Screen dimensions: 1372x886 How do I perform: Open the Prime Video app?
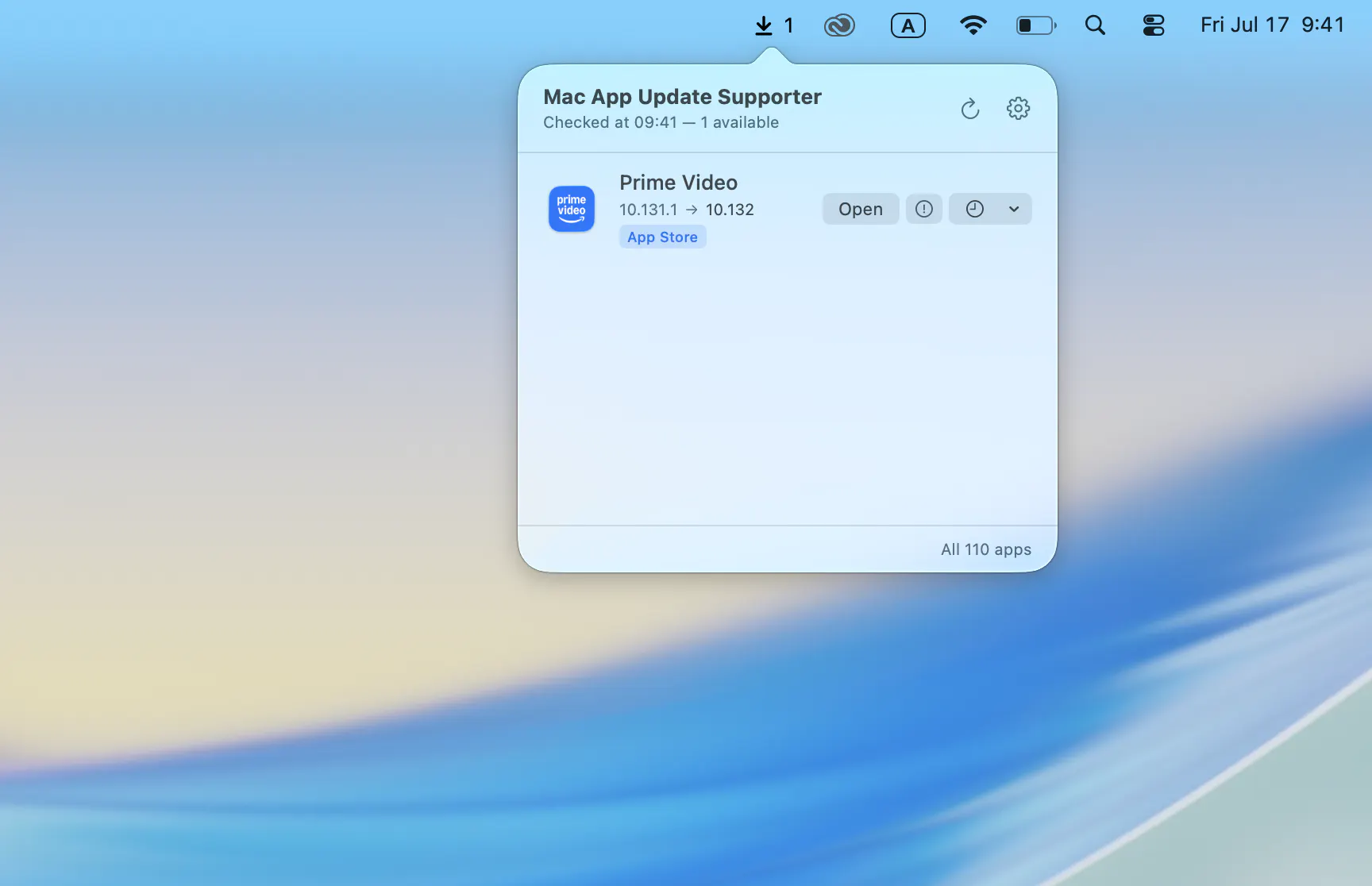pyautogui.click(x=861, y=209)
